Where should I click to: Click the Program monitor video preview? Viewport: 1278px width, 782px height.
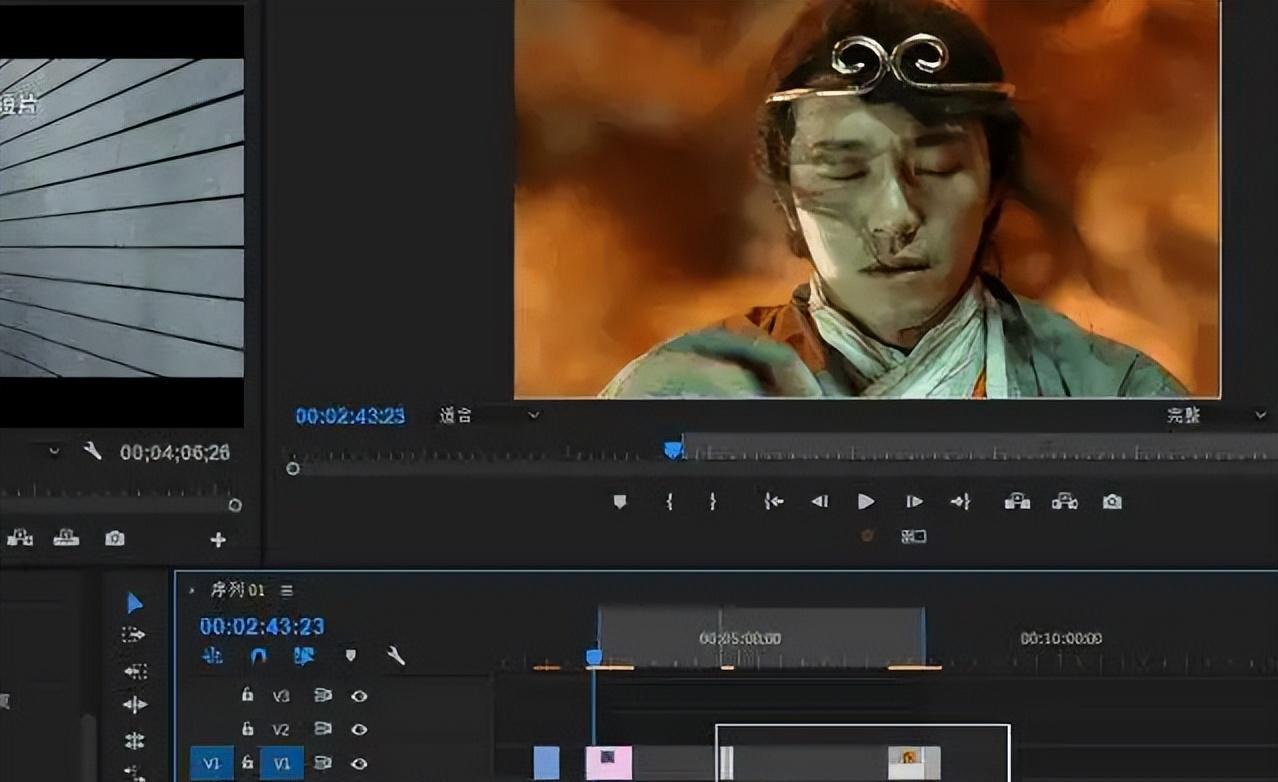point(867,199)
